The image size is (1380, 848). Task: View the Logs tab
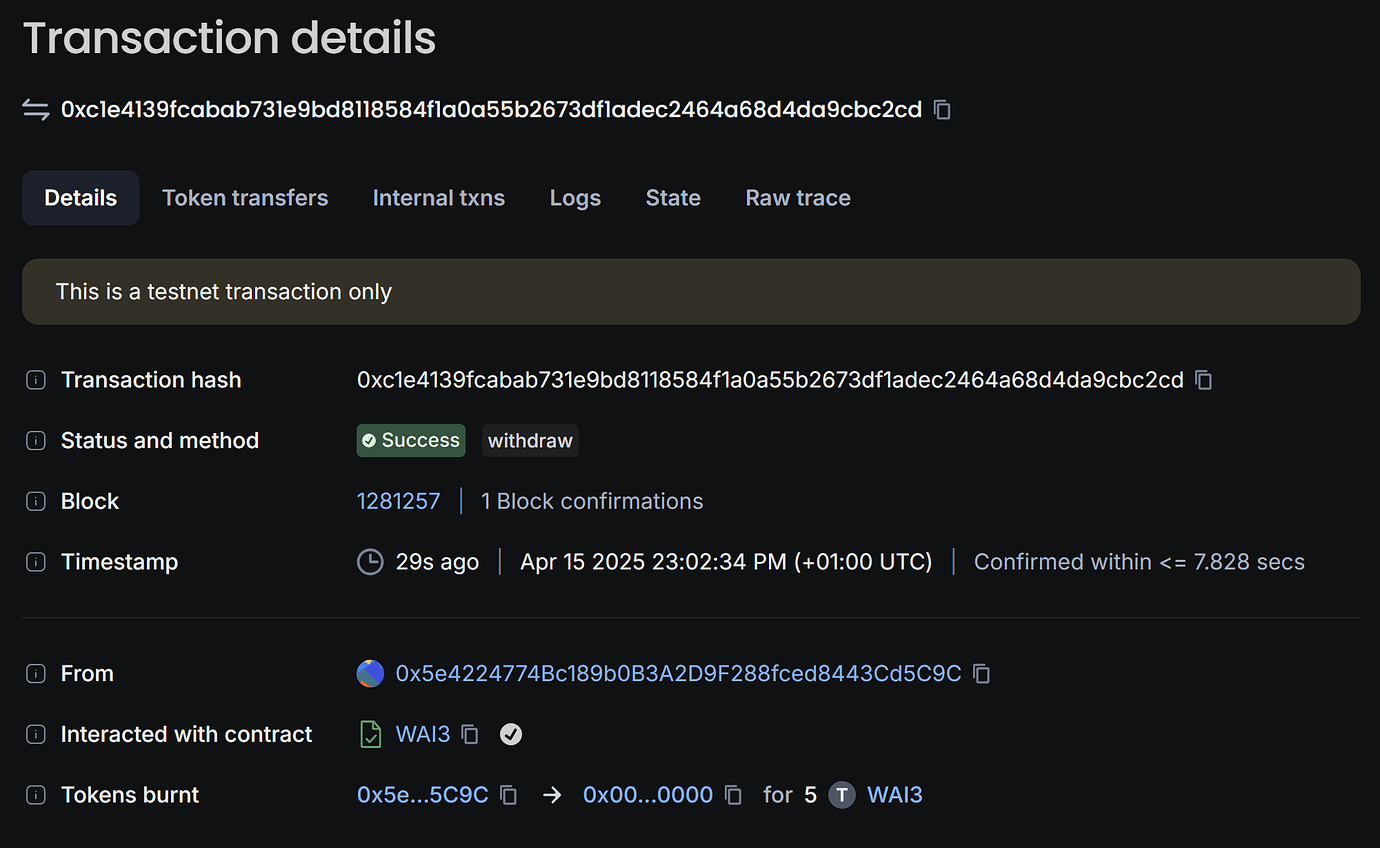pos(575,198)
